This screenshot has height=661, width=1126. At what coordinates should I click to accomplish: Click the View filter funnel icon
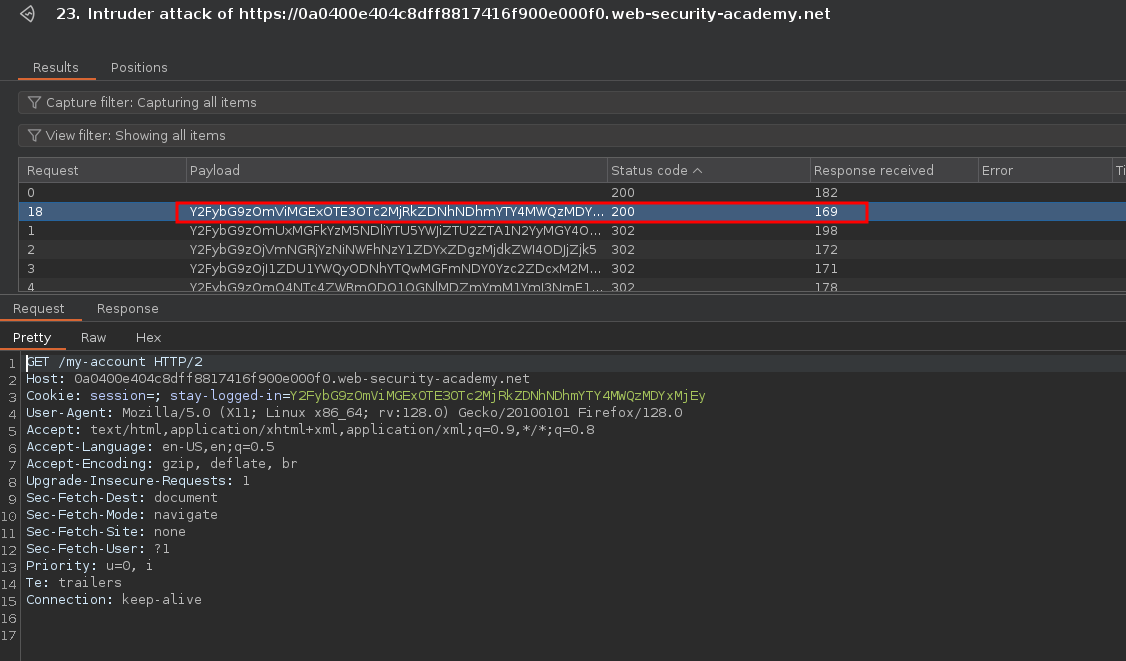[35, 136]
